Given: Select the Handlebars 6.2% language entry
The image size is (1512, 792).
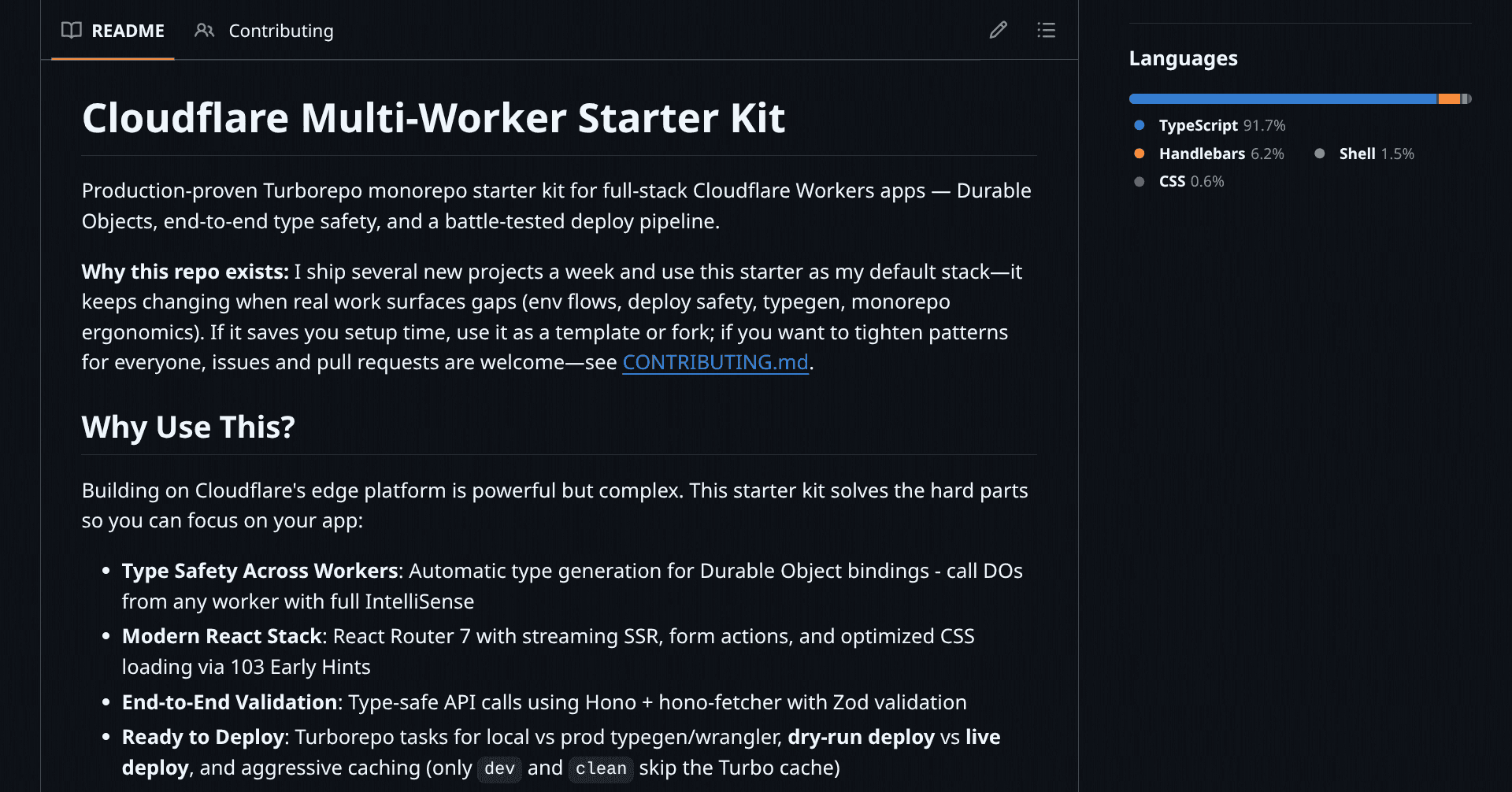Looking at the screenshot, I should click(1221, 154).
